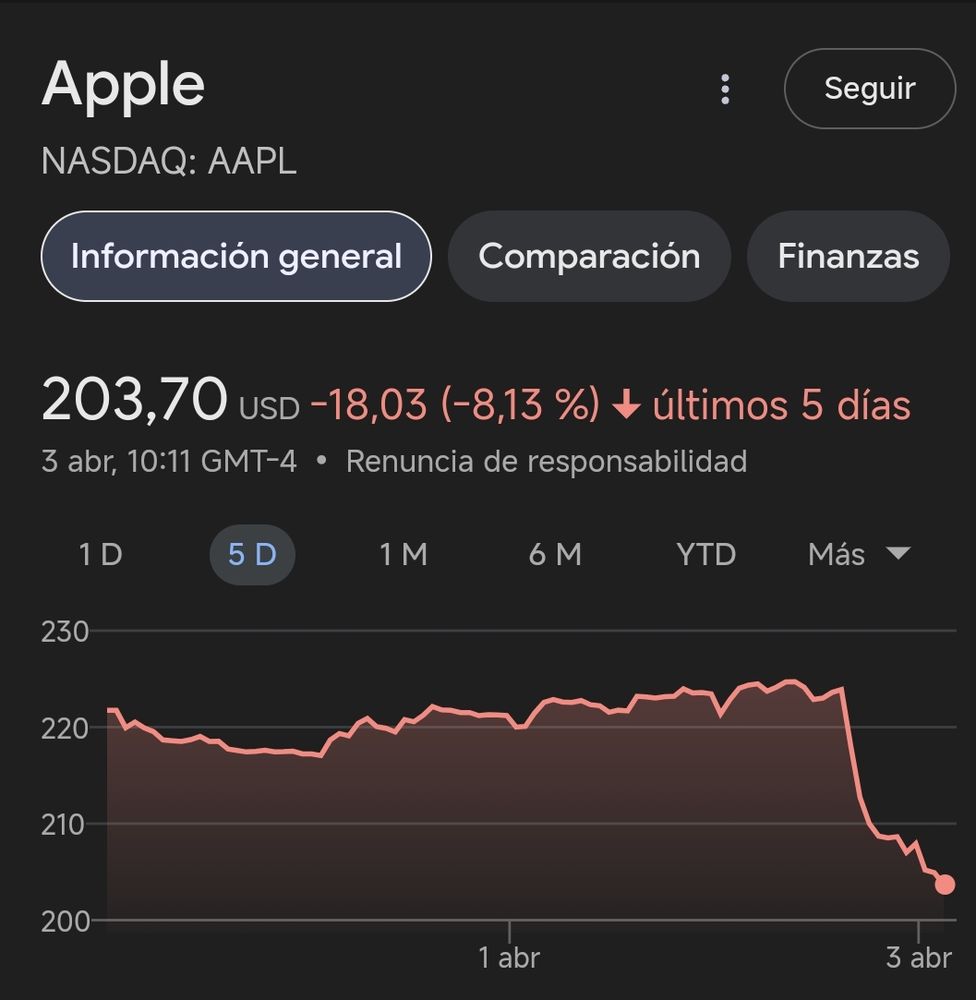Open Renuncia de responsabilidad link

click(546, 461)
